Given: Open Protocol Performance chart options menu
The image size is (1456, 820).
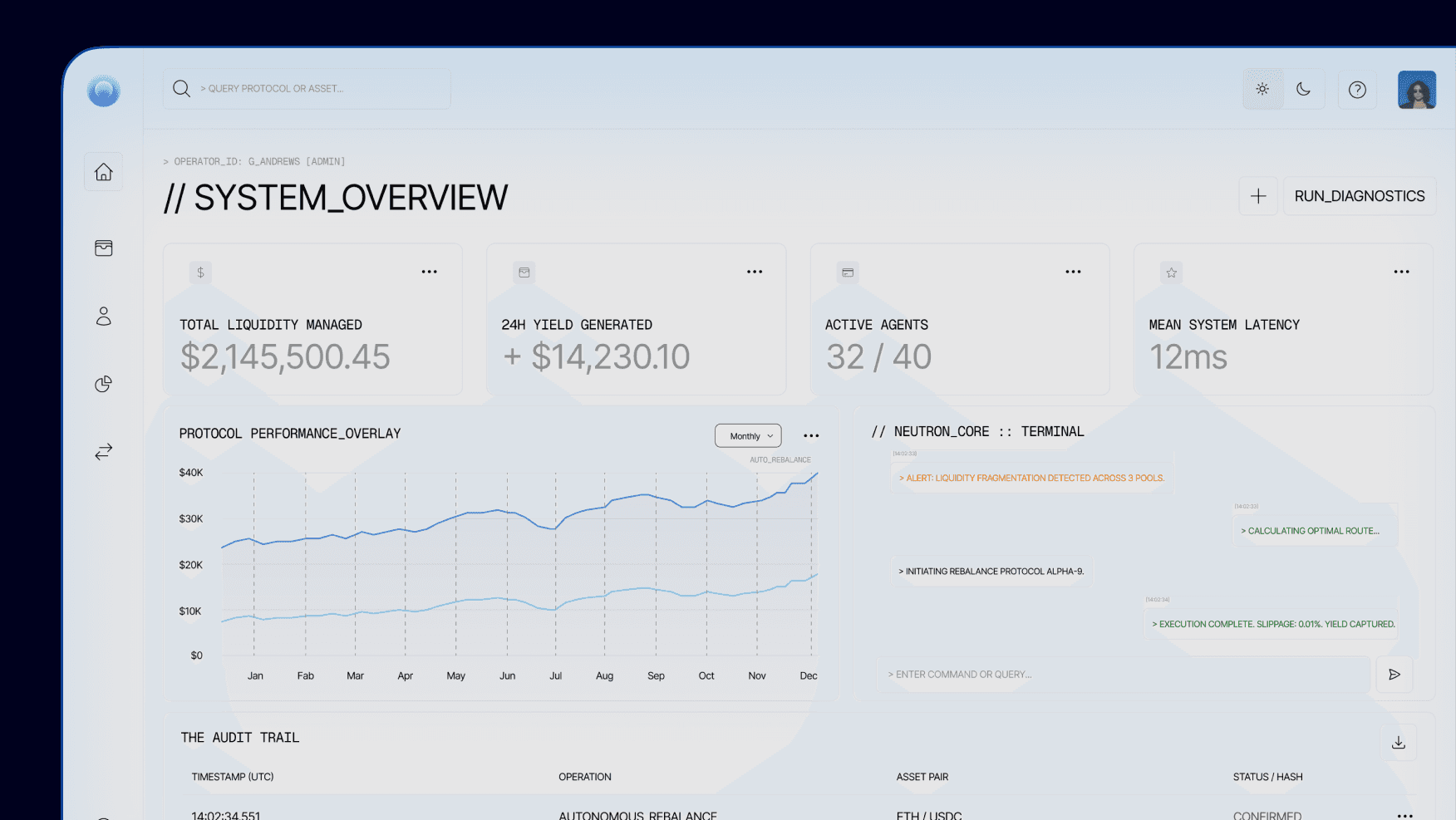Looking at the screenshot, I should tap(811, 436).
